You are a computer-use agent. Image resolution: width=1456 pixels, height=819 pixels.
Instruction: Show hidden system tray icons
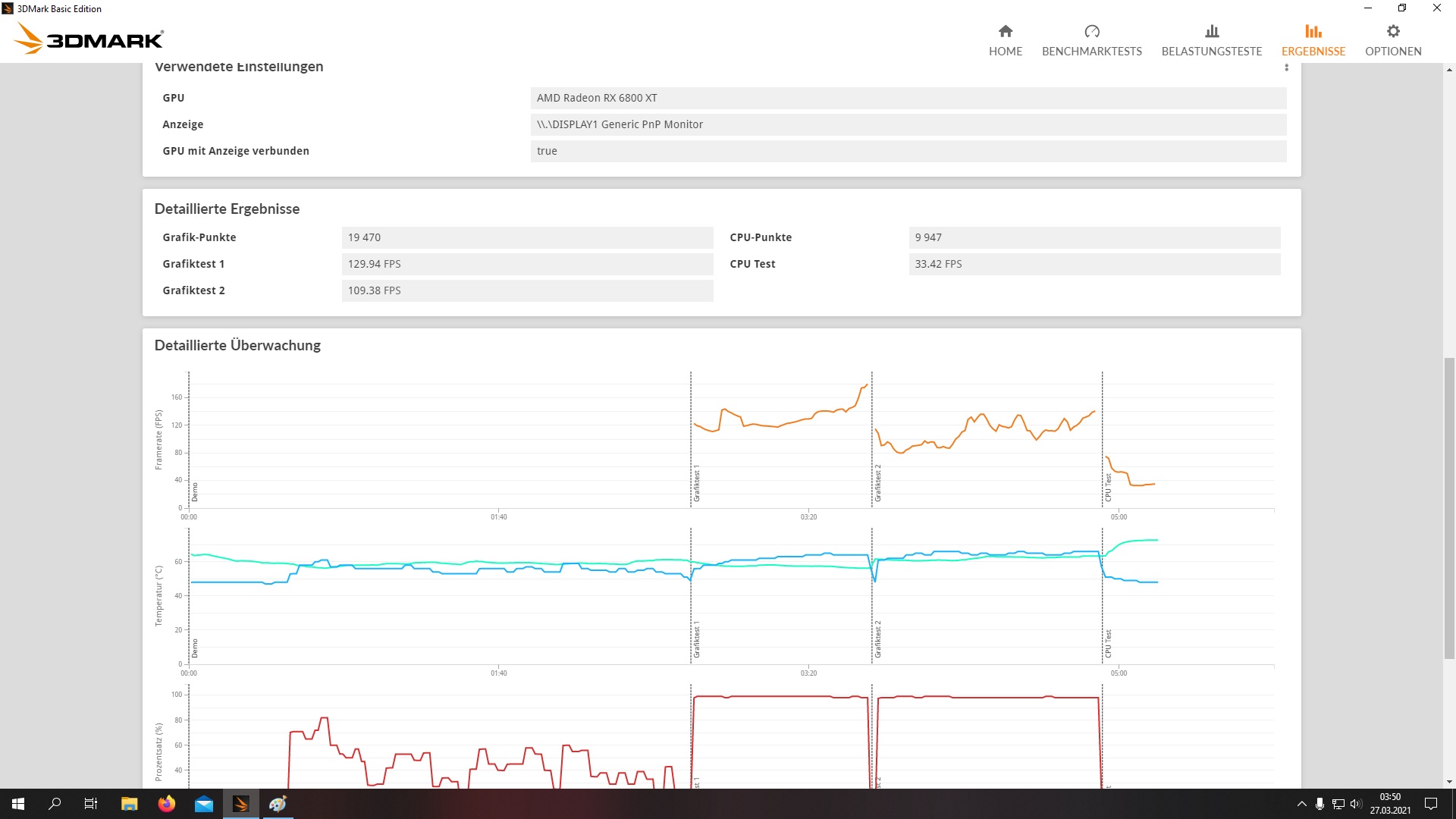tap(1301, 804)
